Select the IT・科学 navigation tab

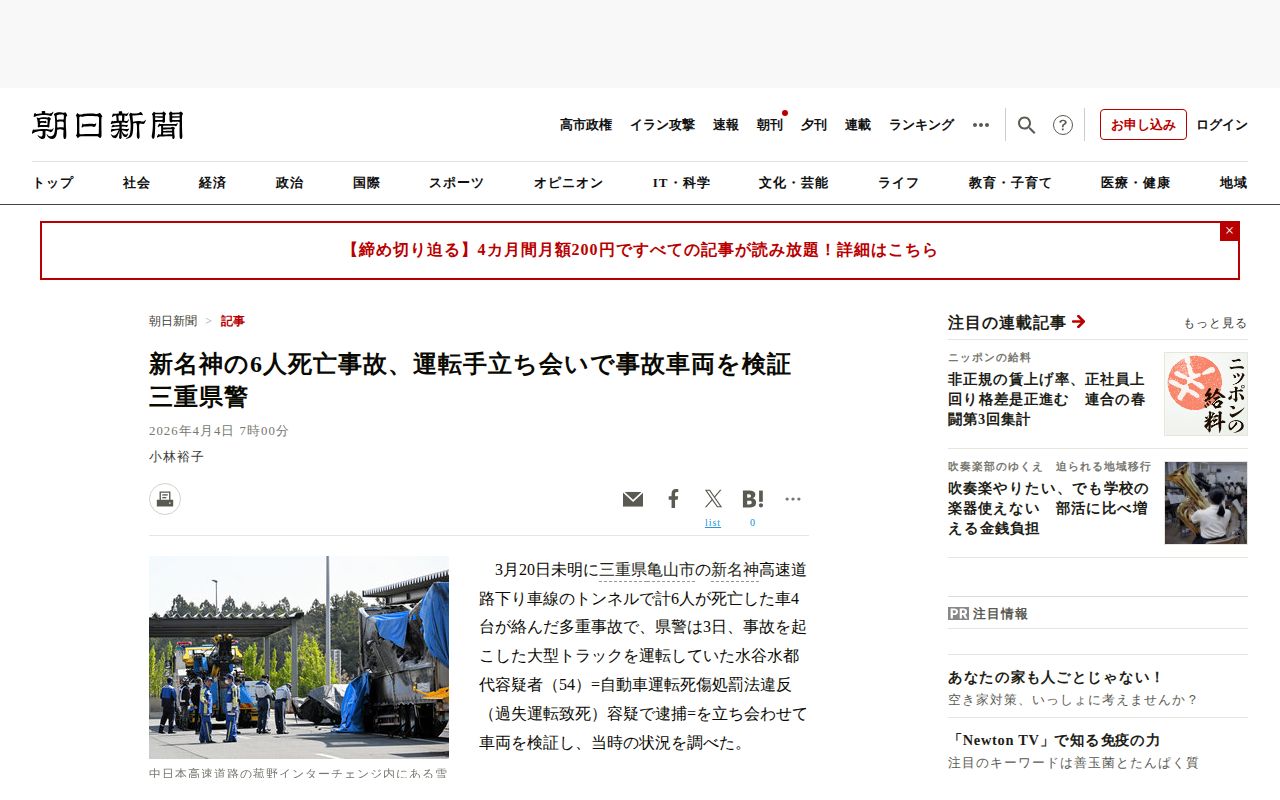pos(682,183)
